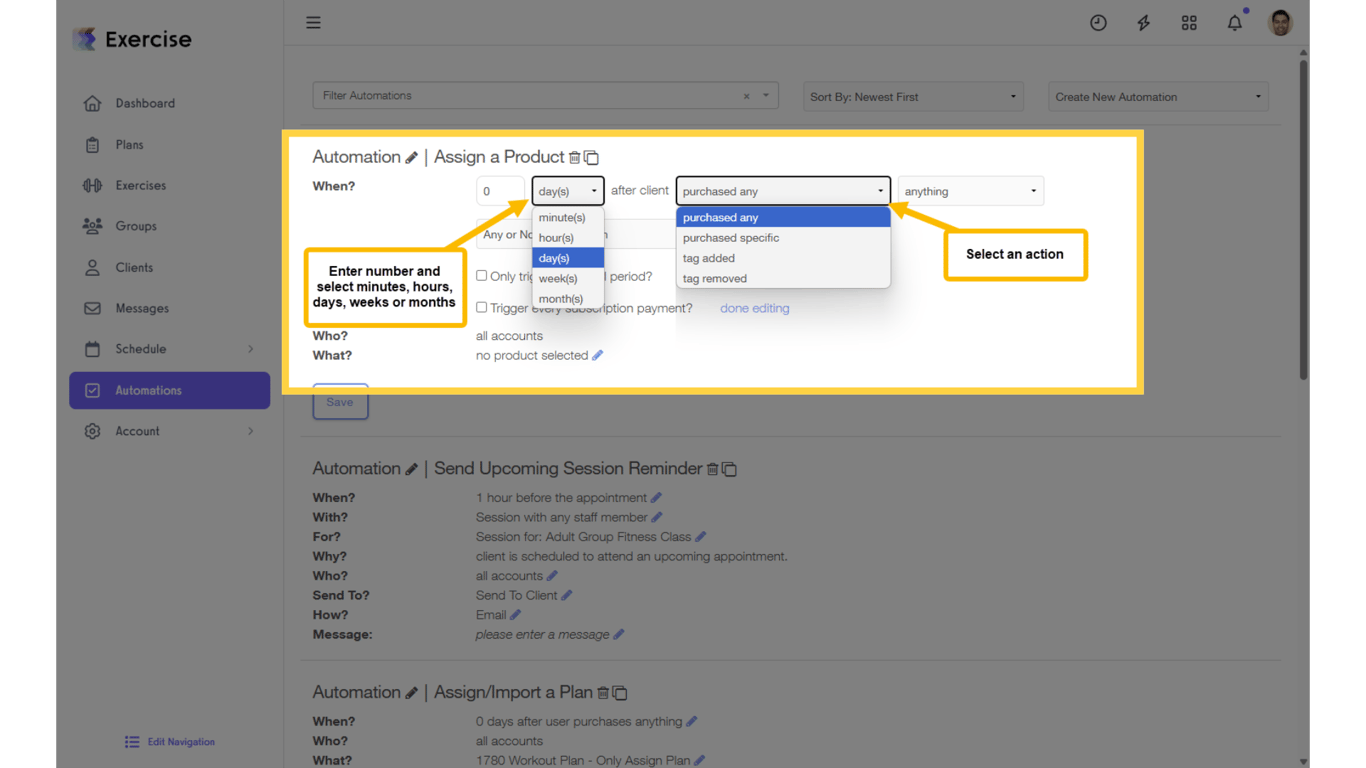Viewport: 1366px width, 768px height.
Task: Click the lightning bolt icon in the header
Action: click(1143, 21)
